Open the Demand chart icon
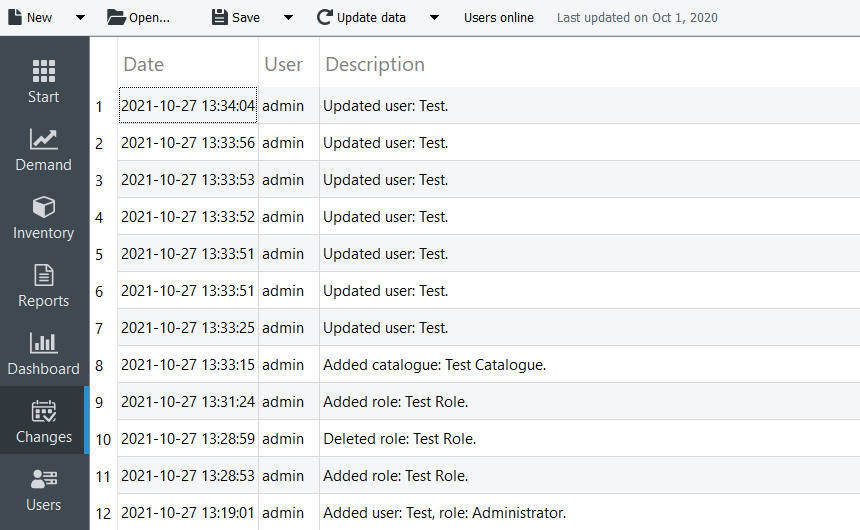 (x=43, y=139)
